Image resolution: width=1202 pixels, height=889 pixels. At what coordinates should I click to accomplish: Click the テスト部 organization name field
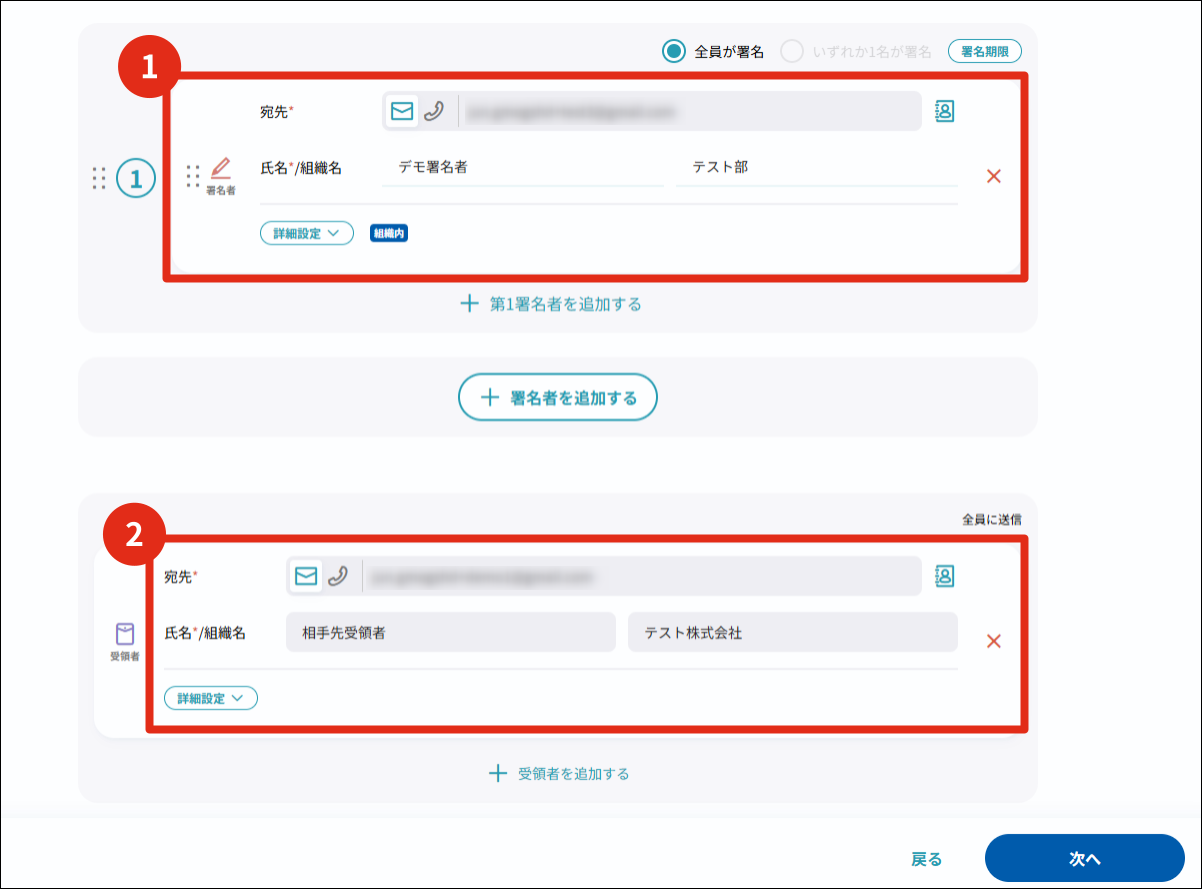tap(815, 168)
